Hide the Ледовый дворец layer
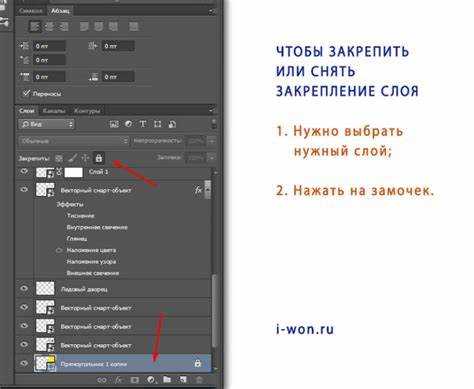474x389 pixels. coord(24,288)
